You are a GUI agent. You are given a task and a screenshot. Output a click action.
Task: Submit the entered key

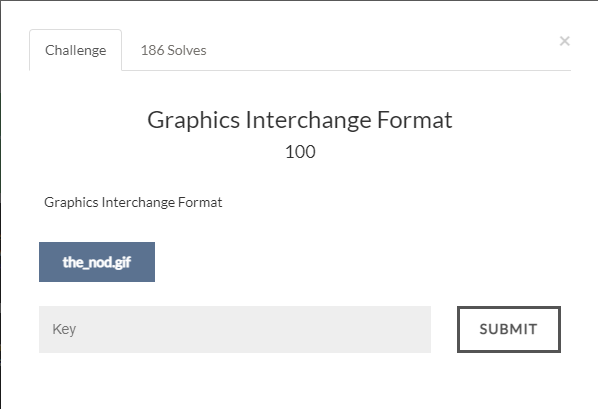pyautogui.click(x=509, y=329)
